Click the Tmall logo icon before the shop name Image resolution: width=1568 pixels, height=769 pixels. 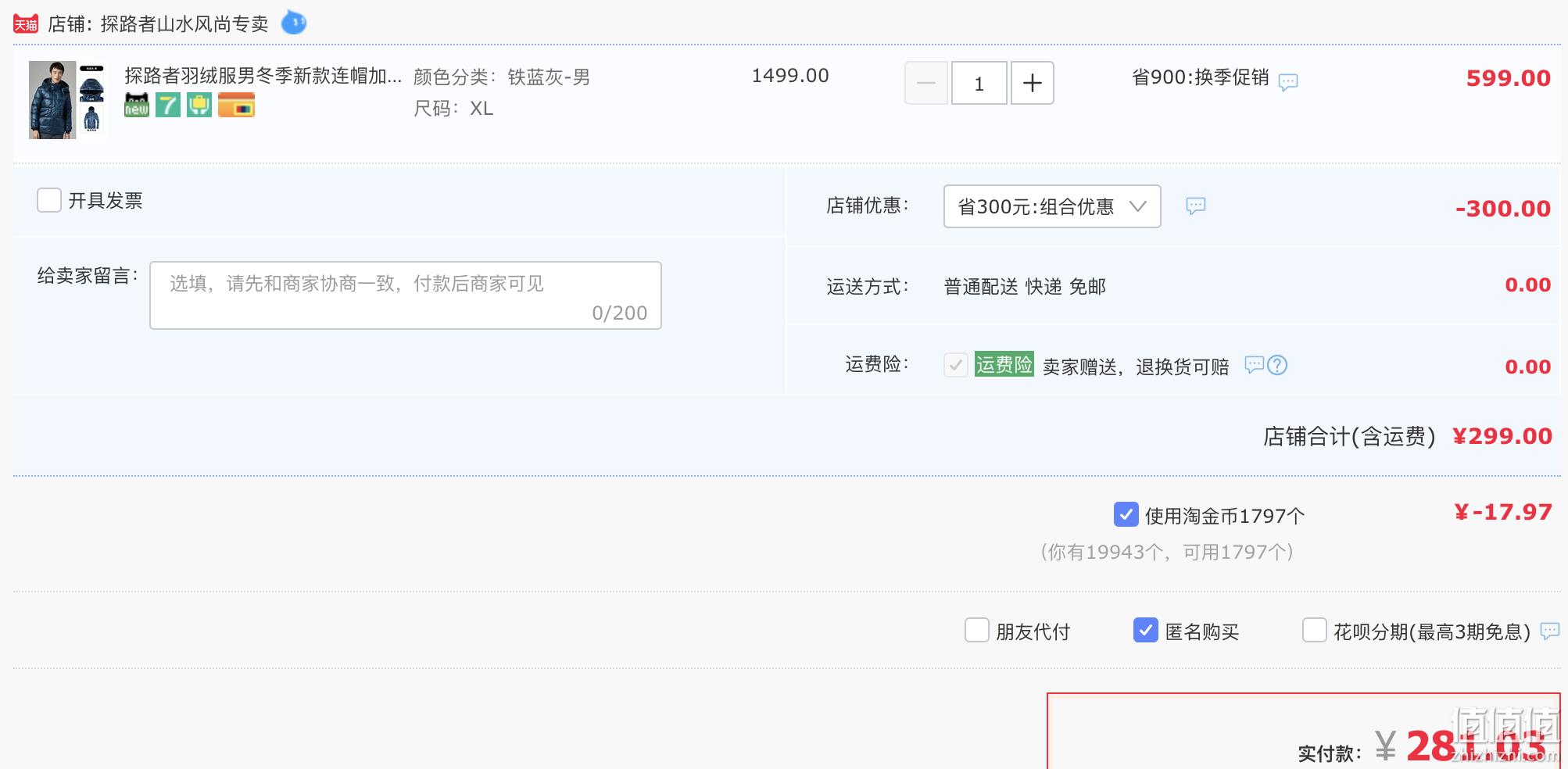pyautogui.click(x=26, y=24)
